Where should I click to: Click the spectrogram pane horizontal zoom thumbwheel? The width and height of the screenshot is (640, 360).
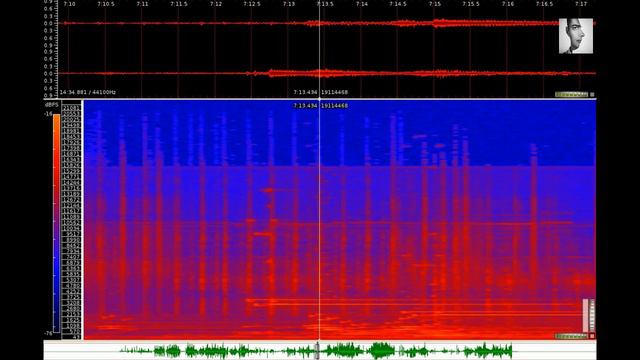pos(571,336)
